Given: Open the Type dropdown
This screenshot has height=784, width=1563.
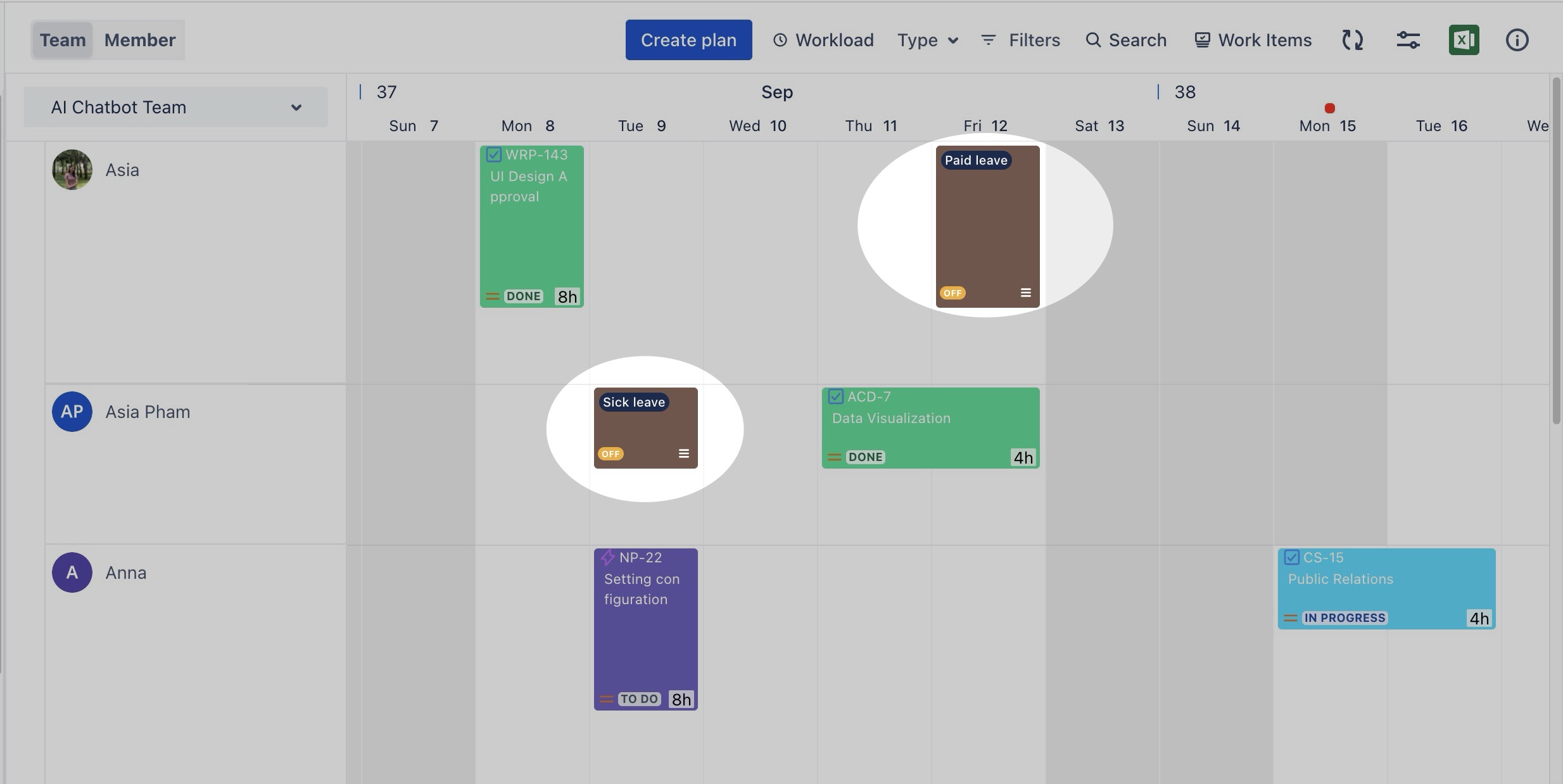Looking at the screenshot, I should point(927,40).
